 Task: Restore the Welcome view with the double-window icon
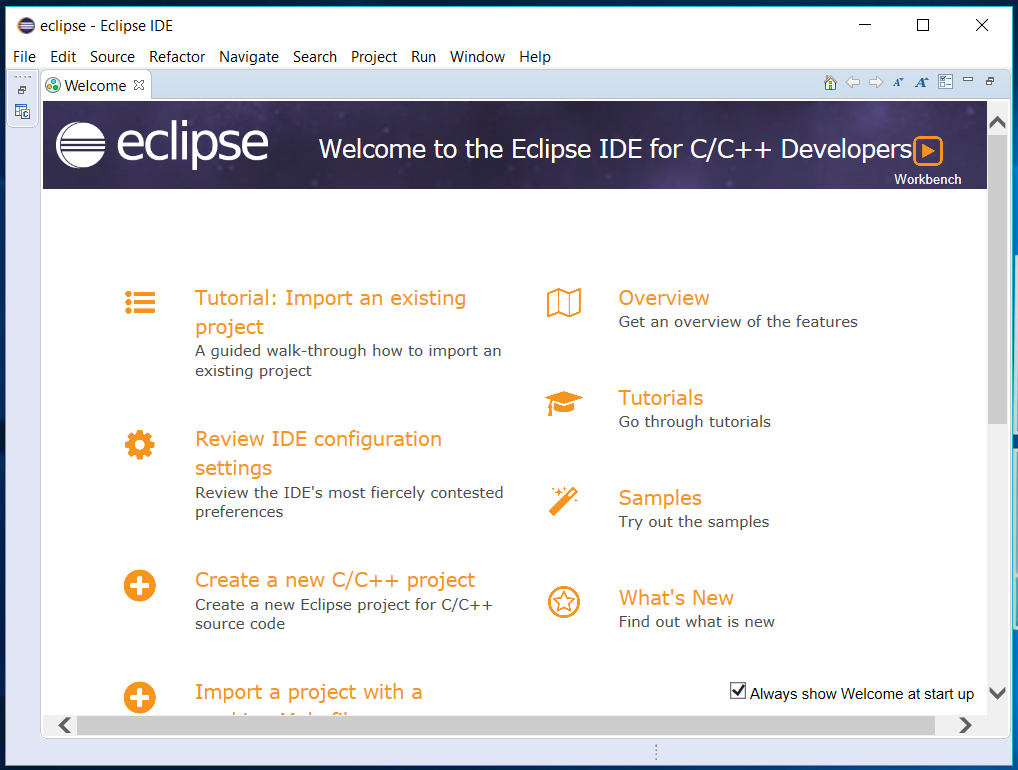[x=990, y=81]
